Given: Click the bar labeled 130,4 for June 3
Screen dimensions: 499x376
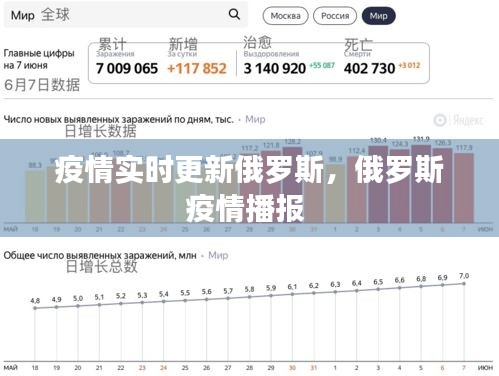Looking at the screenshot, I should 378,184.
